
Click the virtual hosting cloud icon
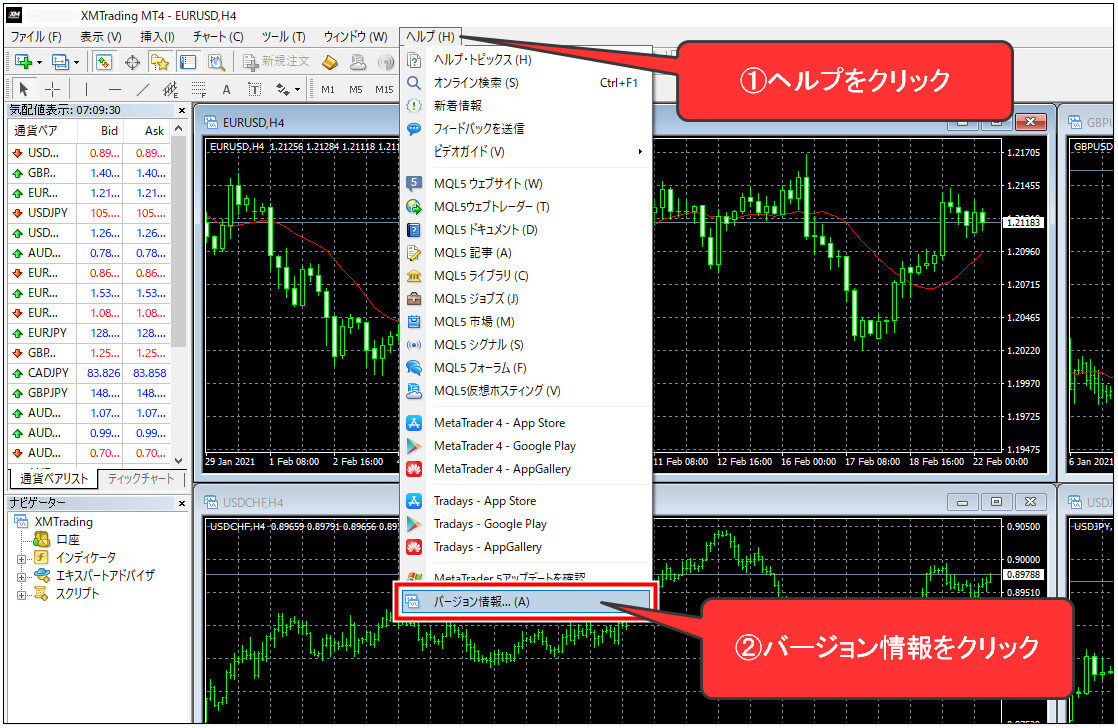coord(358,63)
